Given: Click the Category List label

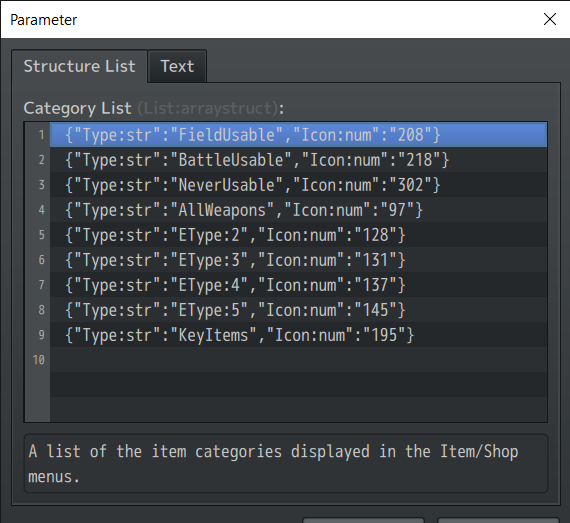Looking at the screenshot, I should coord(77,108).
